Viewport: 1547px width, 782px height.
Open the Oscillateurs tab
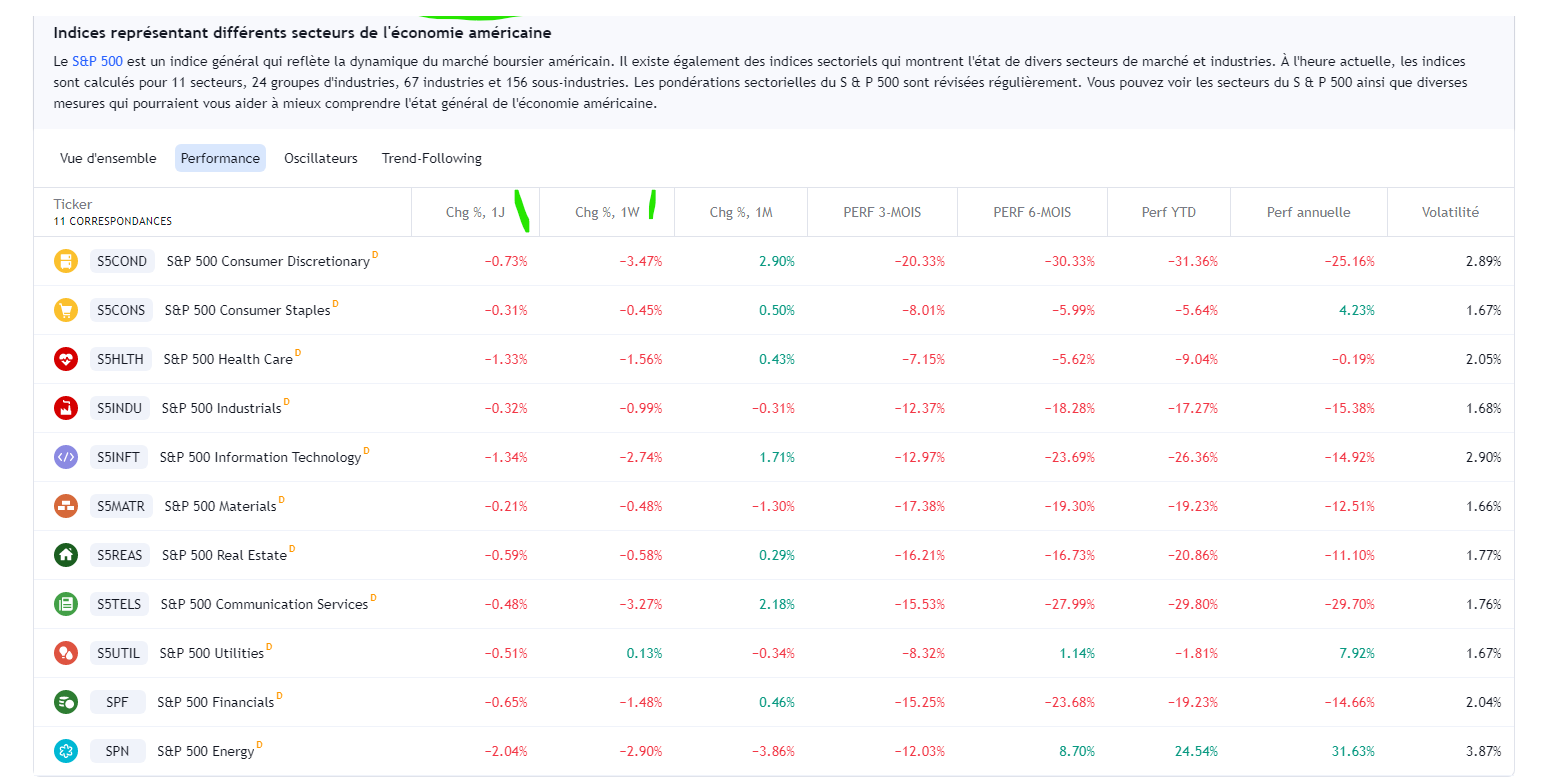click(320, 158)
